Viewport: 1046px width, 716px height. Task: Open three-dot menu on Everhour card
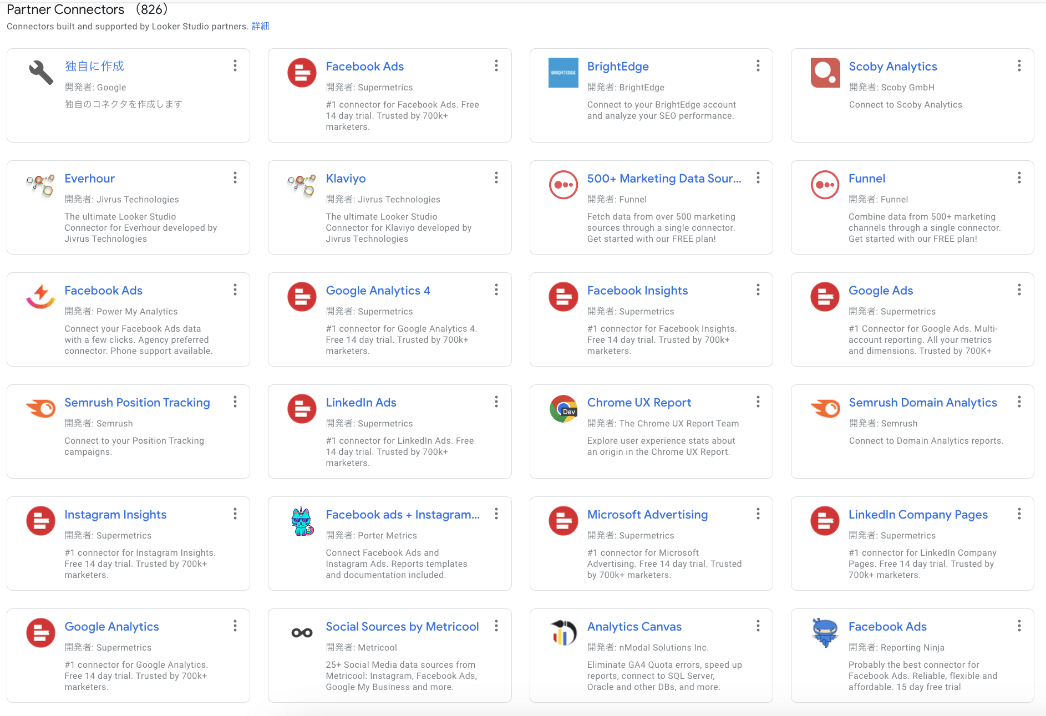(235, 177)
